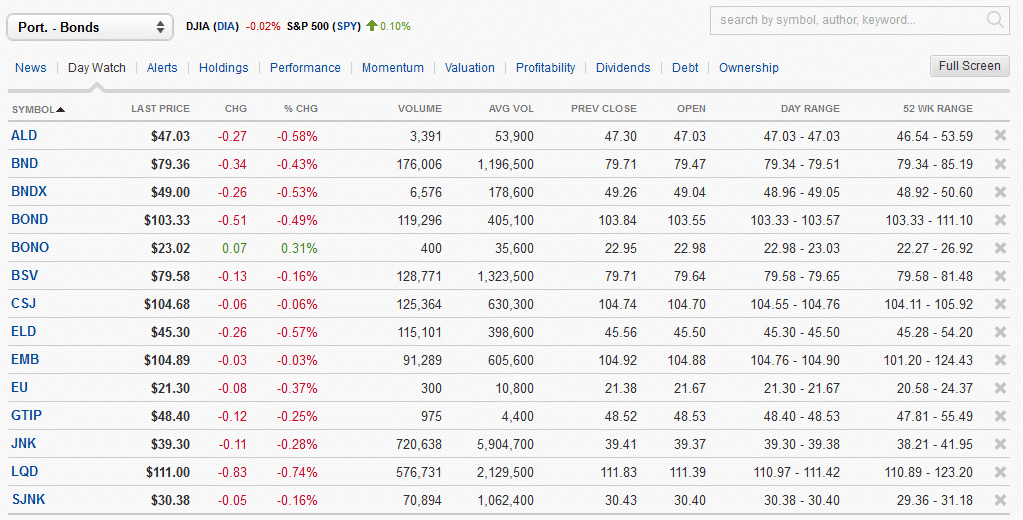Select the Momentum tab
The height and width of the screenshot is (520, 1023).
393,68
